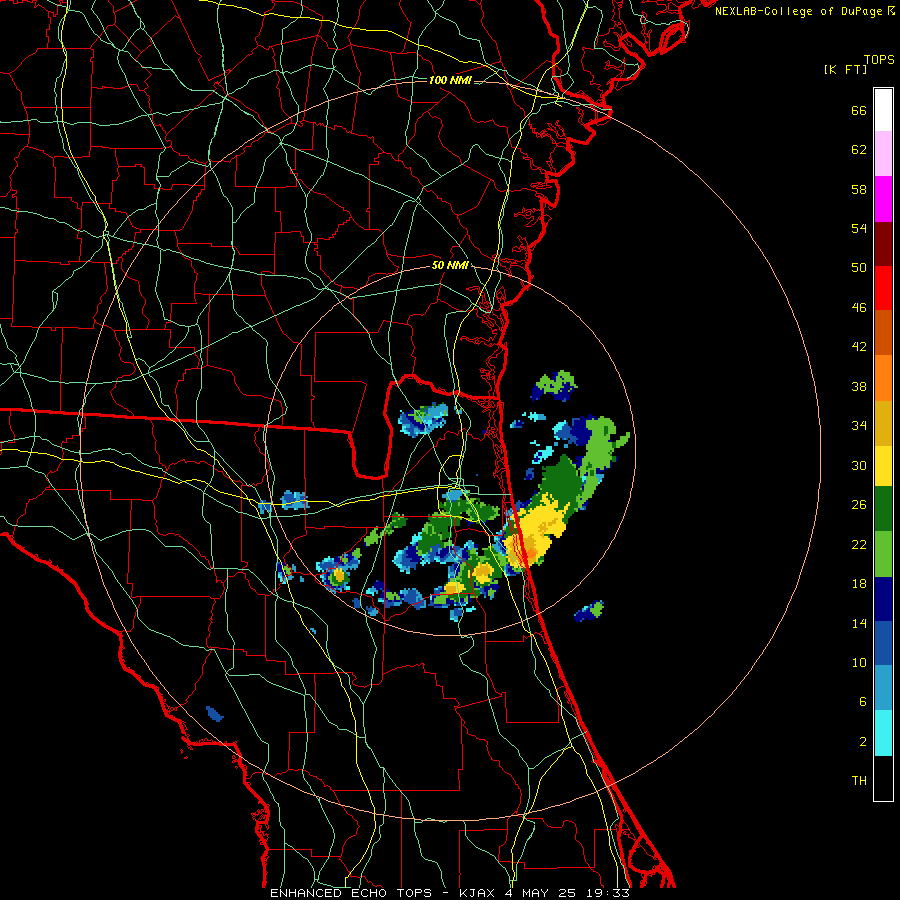
Task: Click the legend value 10
Action: (x=859, y=663)
